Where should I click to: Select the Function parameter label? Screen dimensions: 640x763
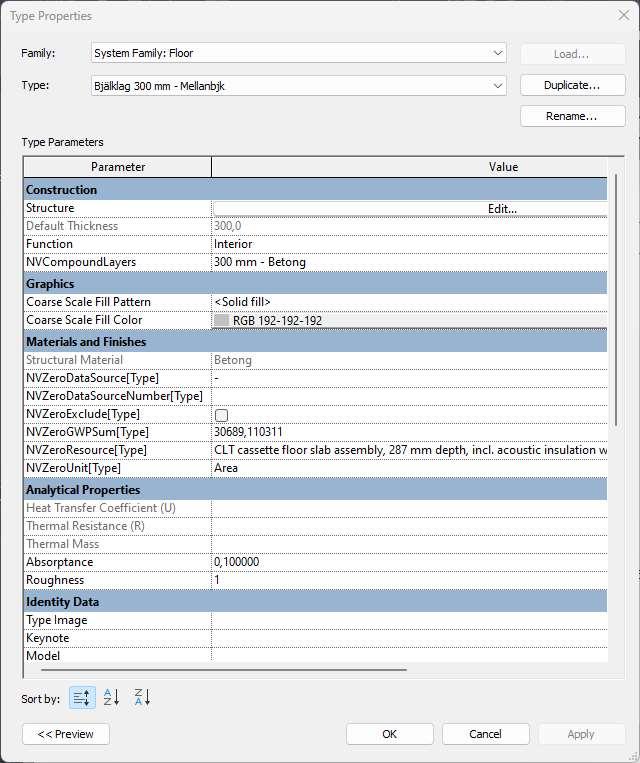point(49,244)
